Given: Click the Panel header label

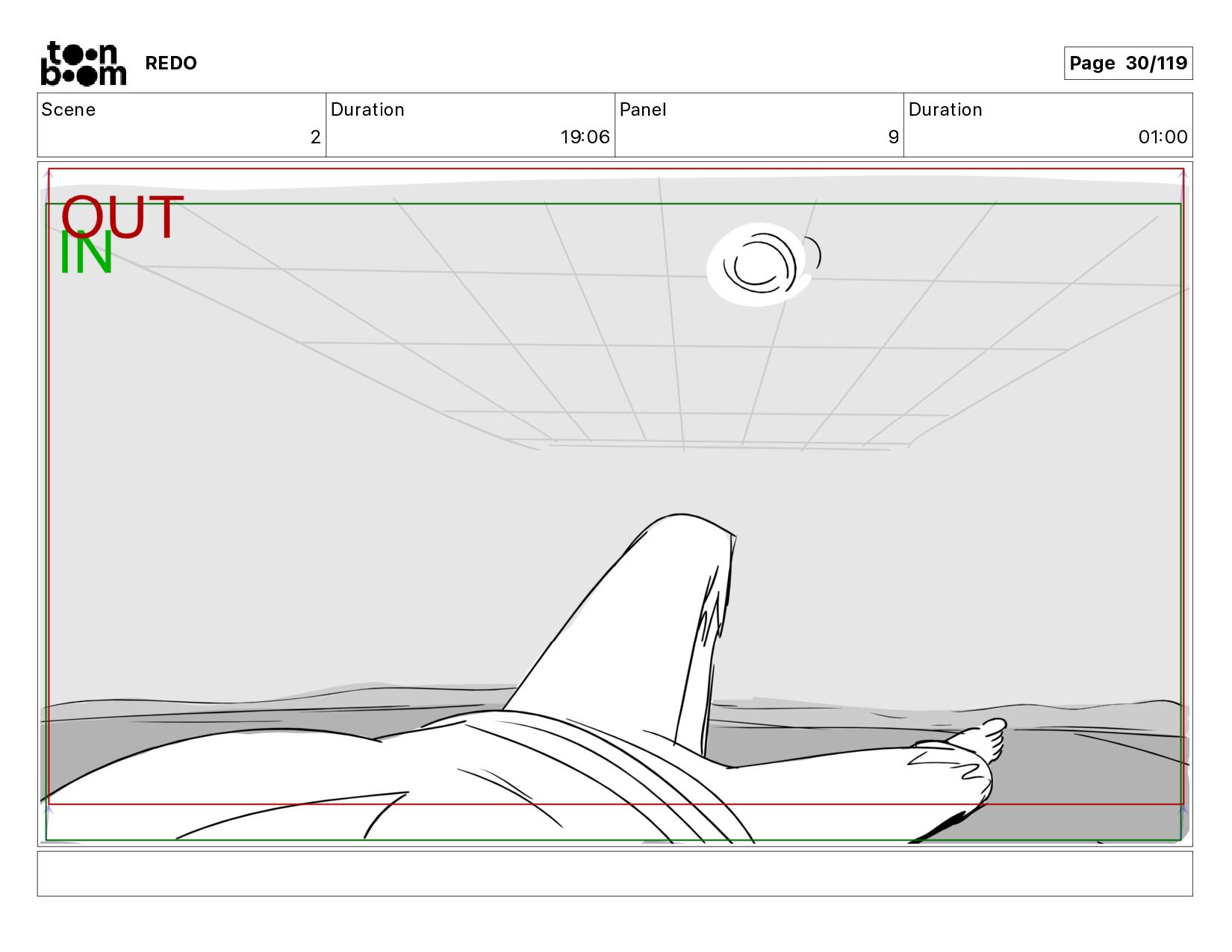Looking at the screenshot, I should tap(643, 110).
